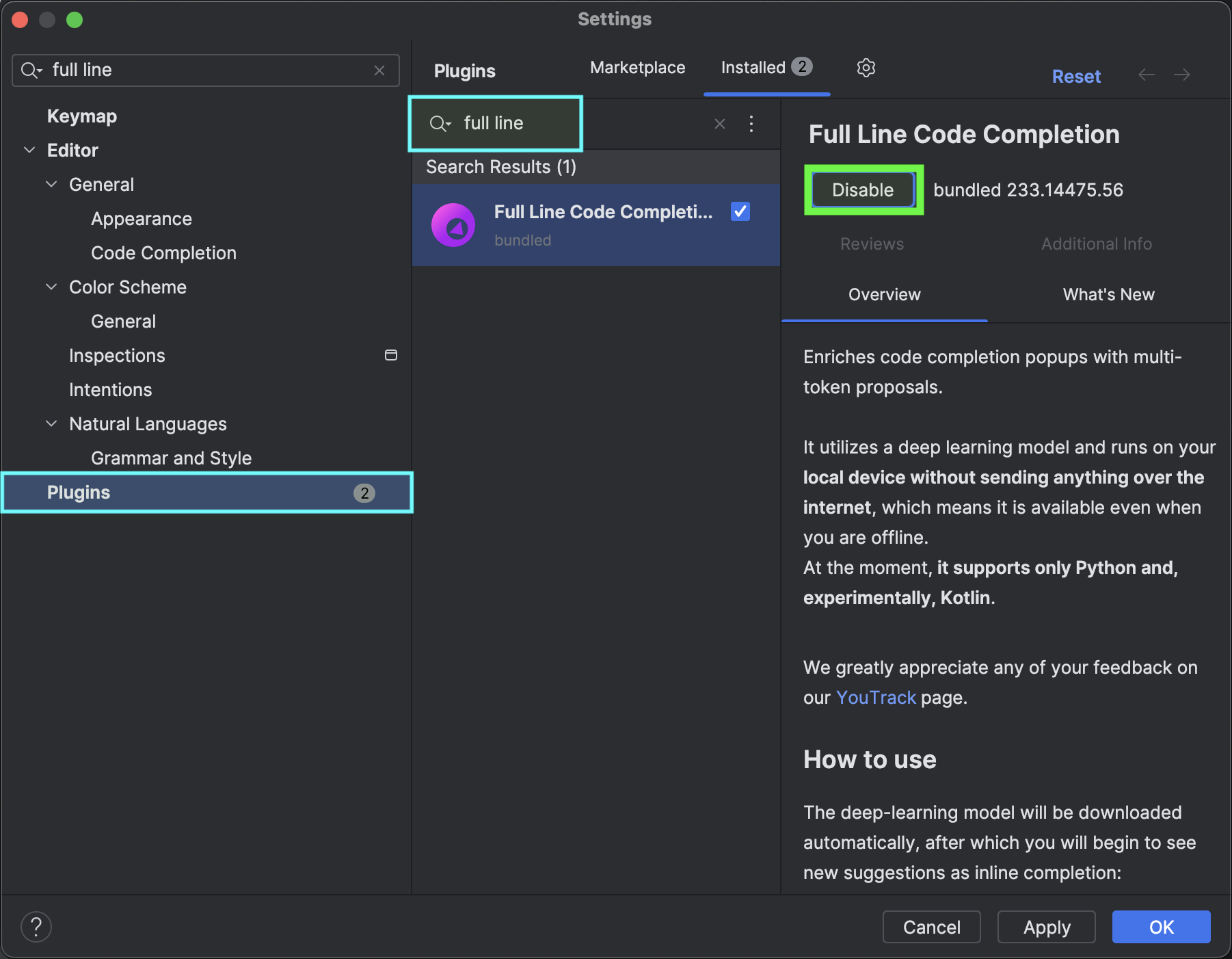
Task: Select Plugins in the settings tree
Action: pos(78,492)
